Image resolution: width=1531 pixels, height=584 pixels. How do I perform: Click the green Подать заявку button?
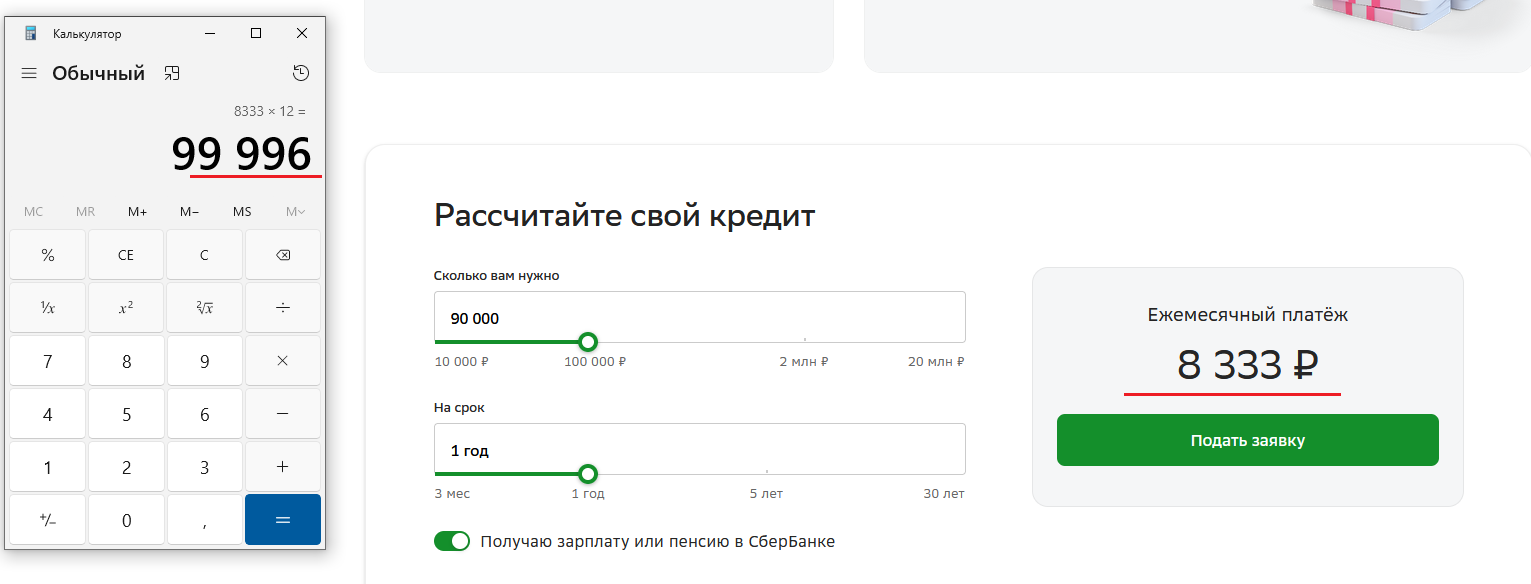(x=1247, y=440)
